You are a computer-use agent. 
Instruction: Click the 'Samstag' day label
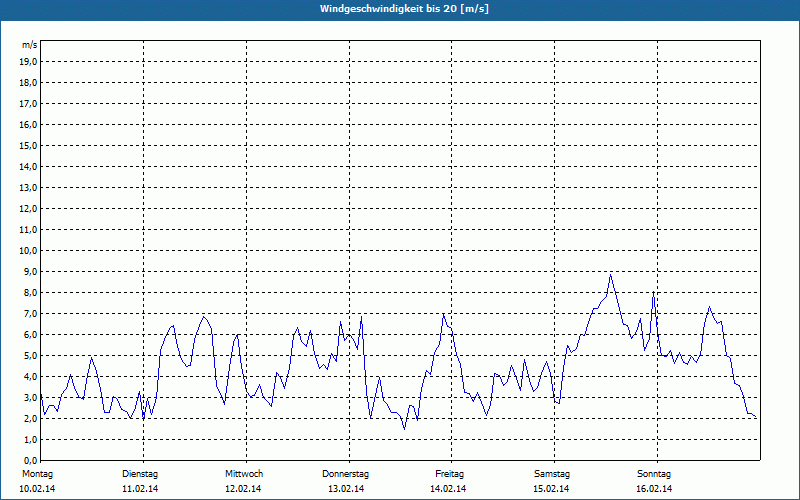(x=552, y=474)
